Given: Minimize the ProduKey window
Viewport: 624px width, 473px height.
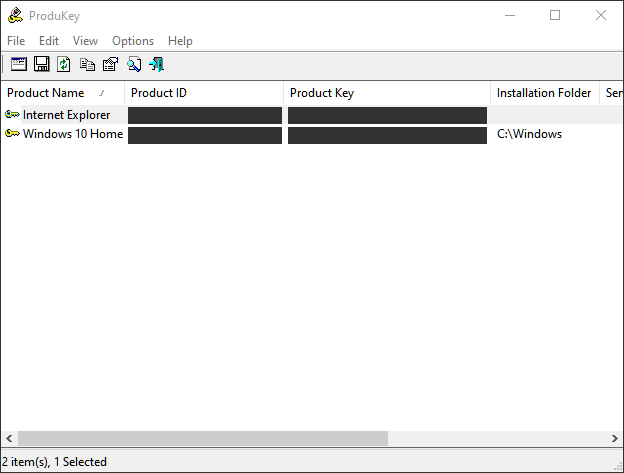Looking at the screenshot, I should coord(510,16).
